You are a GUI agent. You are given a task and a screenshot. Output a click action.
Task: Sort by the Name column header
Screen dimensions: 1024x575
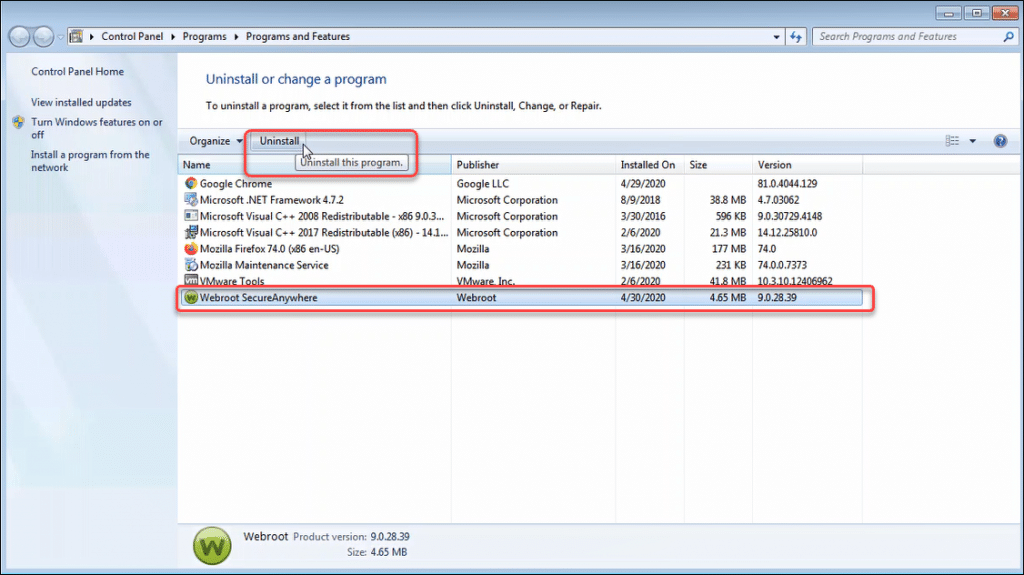coord(315,165)
